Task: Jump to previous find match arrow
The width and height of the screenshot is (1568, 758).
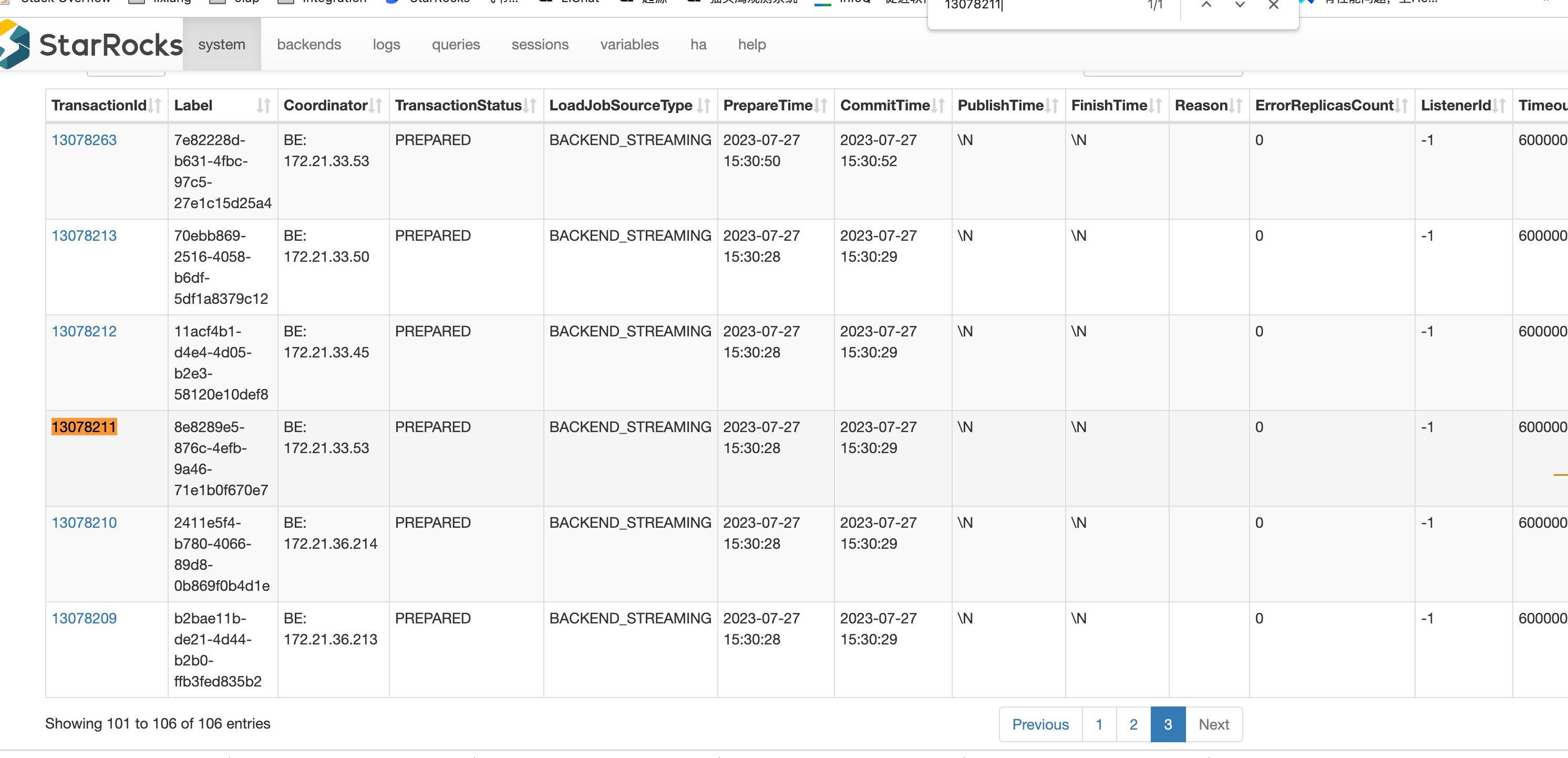Action: [1206, 5]
